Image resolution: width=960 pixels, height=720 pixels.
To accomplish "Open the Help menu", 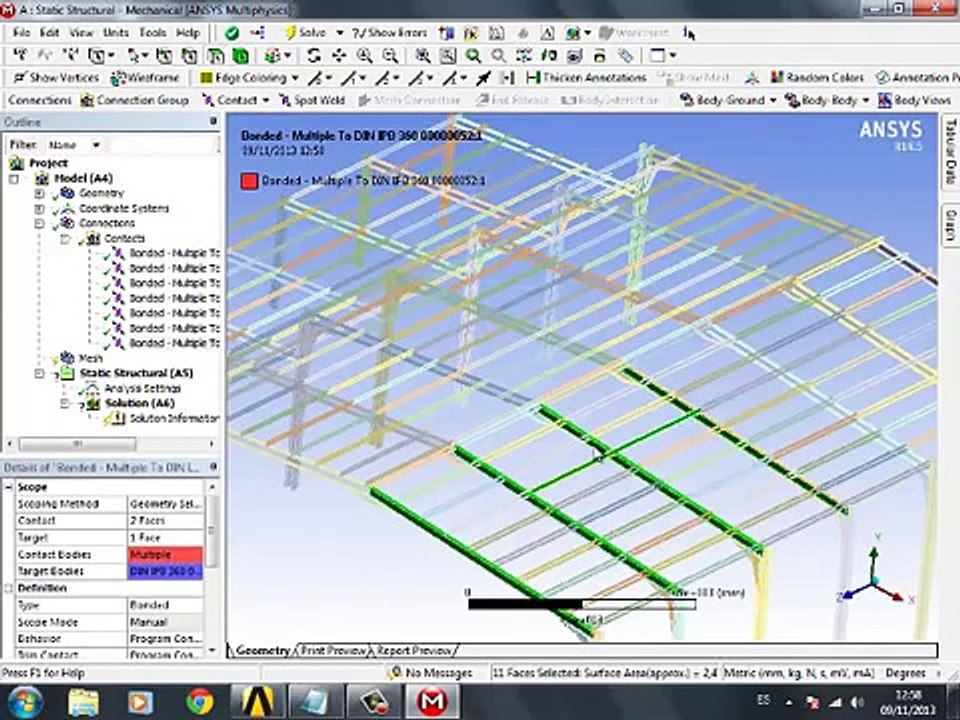I will (187, 33).
